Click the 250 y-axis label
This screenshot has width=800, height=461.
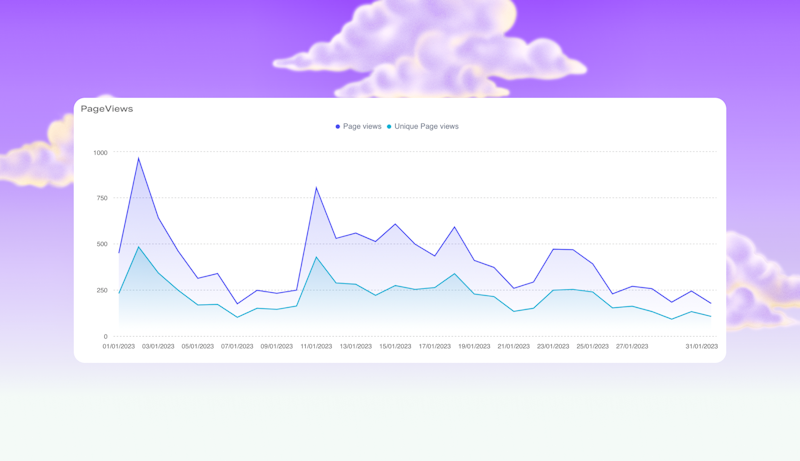tap(102, 291)
